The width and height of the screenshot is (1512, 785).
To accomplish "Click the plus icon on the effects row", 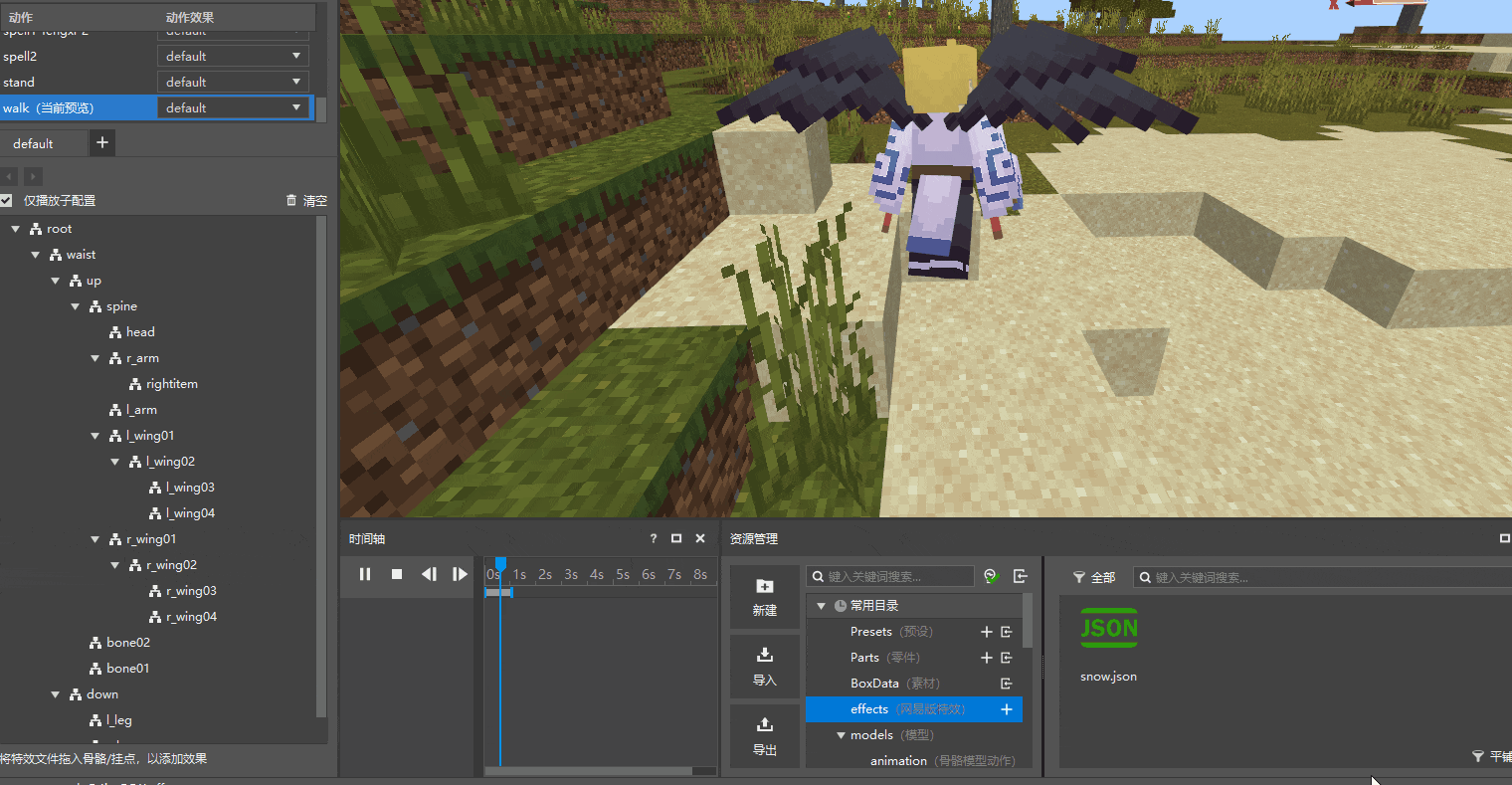I will click(x=1006, y=709).
